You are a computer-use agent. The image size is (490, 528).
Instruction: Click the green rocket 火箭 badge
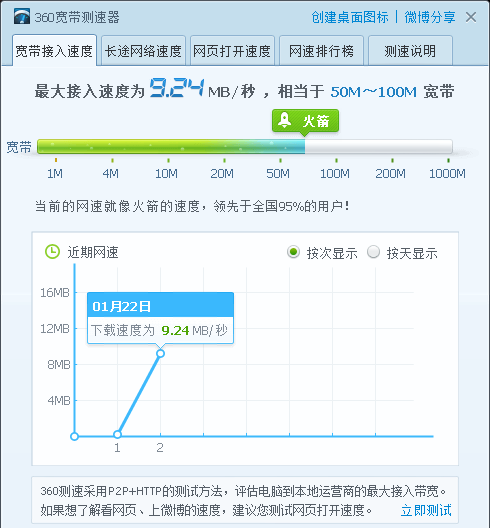305,121
